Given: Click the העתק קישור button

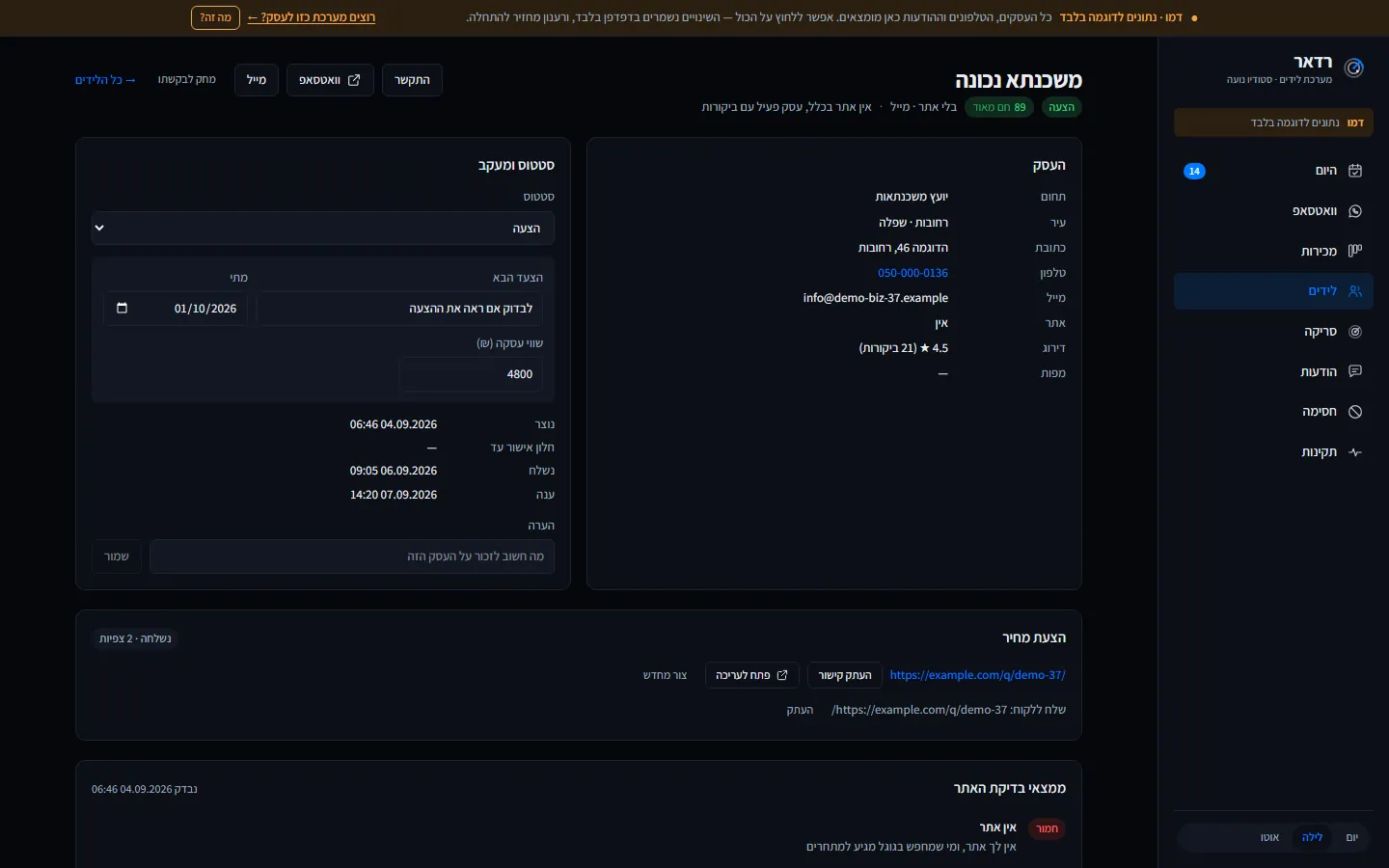Looking at the screenshot, I should pos(845,675).
